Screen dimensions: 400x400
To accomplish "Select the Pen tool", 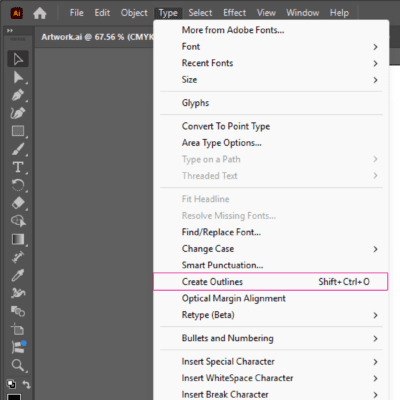I will click(18, 95).
